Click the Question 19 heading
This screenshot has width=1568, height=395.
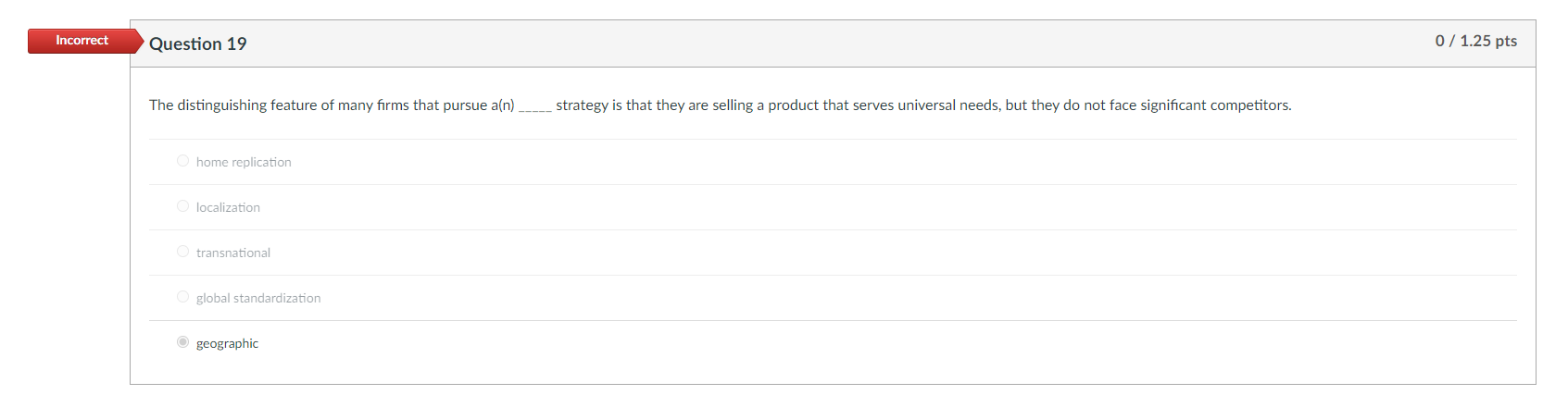point(198,43)
